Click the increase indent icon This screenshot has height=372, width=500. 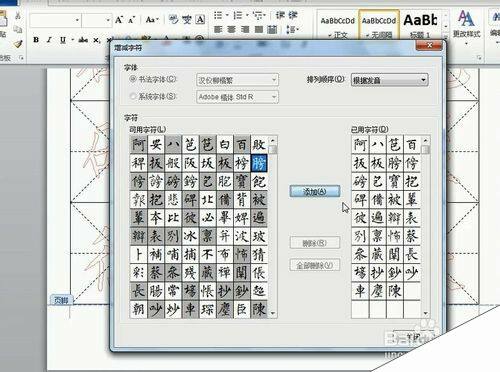coord(293,15)
